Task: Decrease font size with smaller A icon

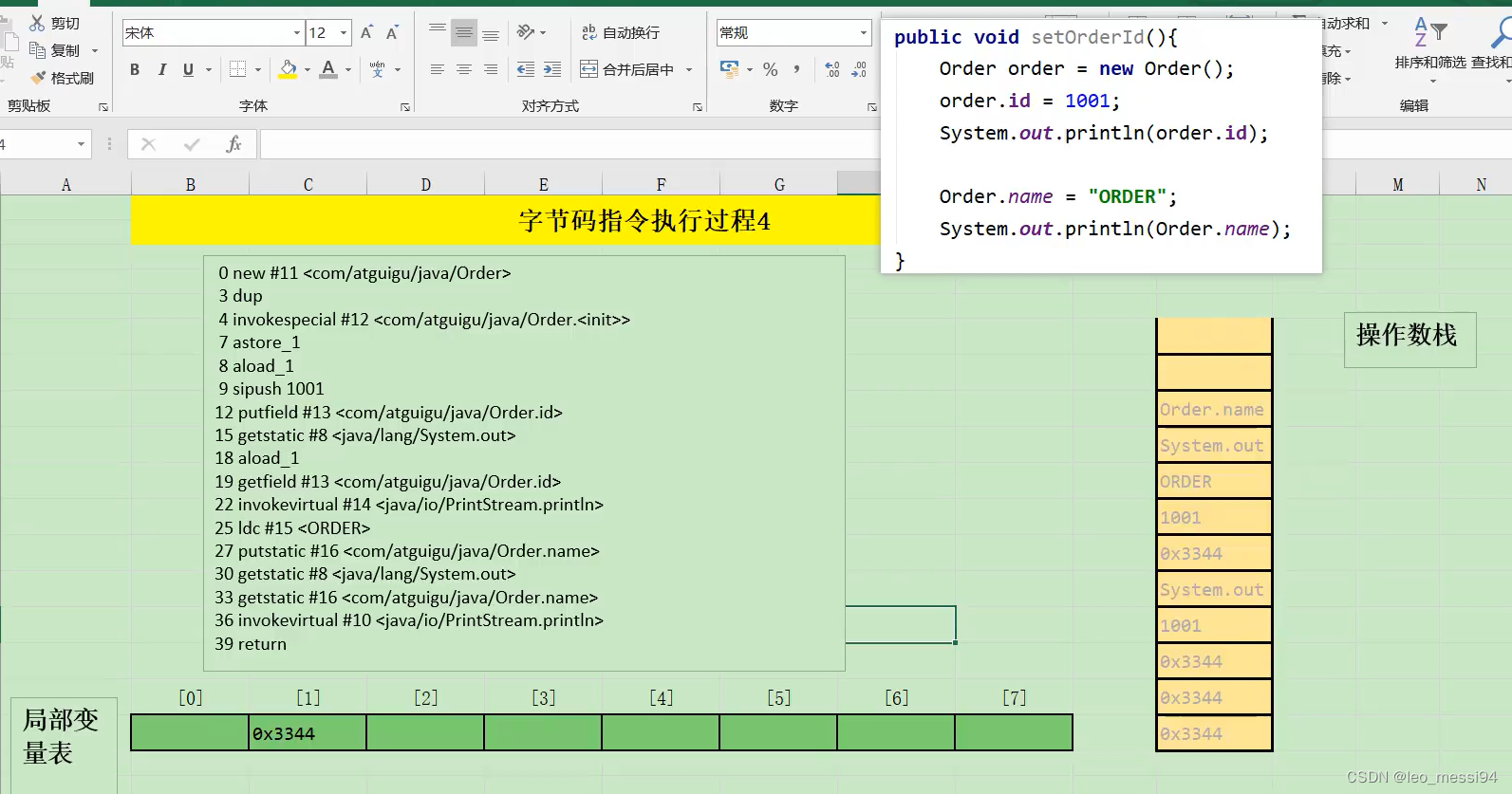Action: [392, 32]
